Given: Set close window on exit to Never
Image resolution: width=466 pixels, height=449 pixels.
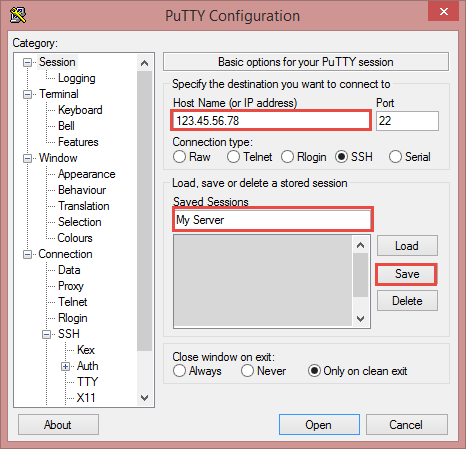Looking at the screenshot, I should (x=247, y=371).
